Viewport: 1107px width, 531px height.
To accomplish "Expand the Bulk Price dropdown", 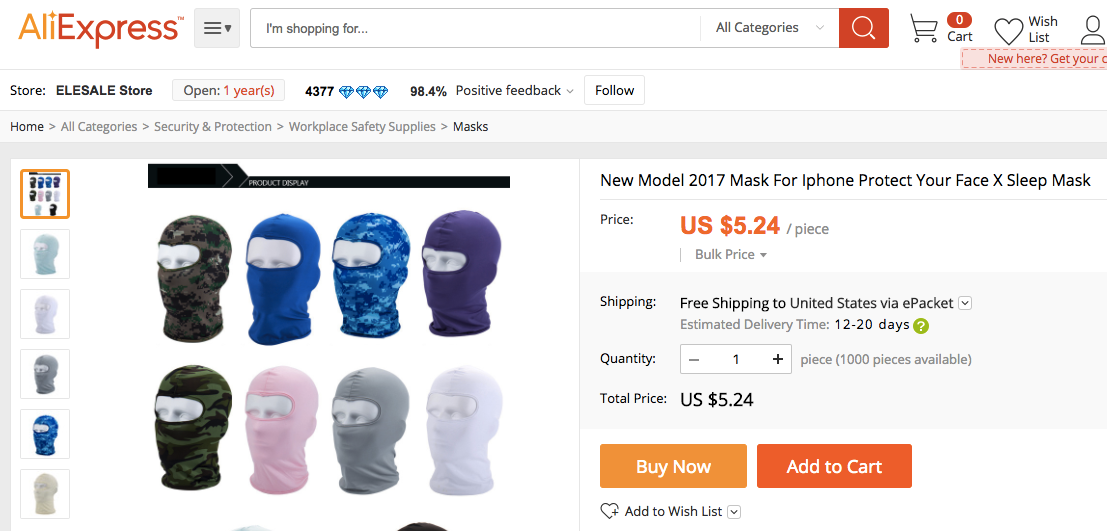I will point(730,254).
